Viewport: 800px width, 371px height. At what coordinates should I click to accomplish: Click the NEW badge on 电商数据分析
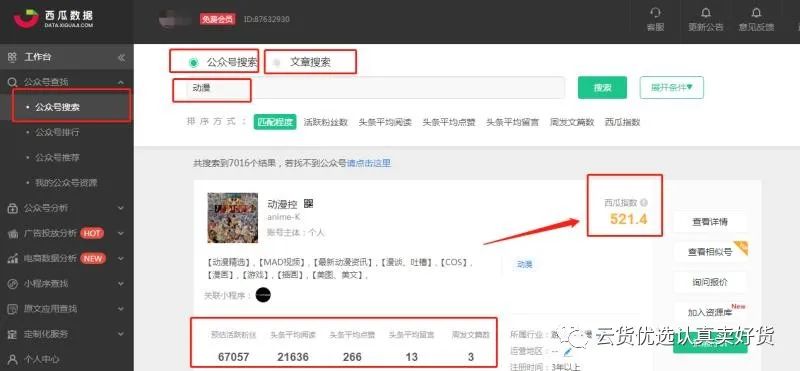(x=93, y=259)
